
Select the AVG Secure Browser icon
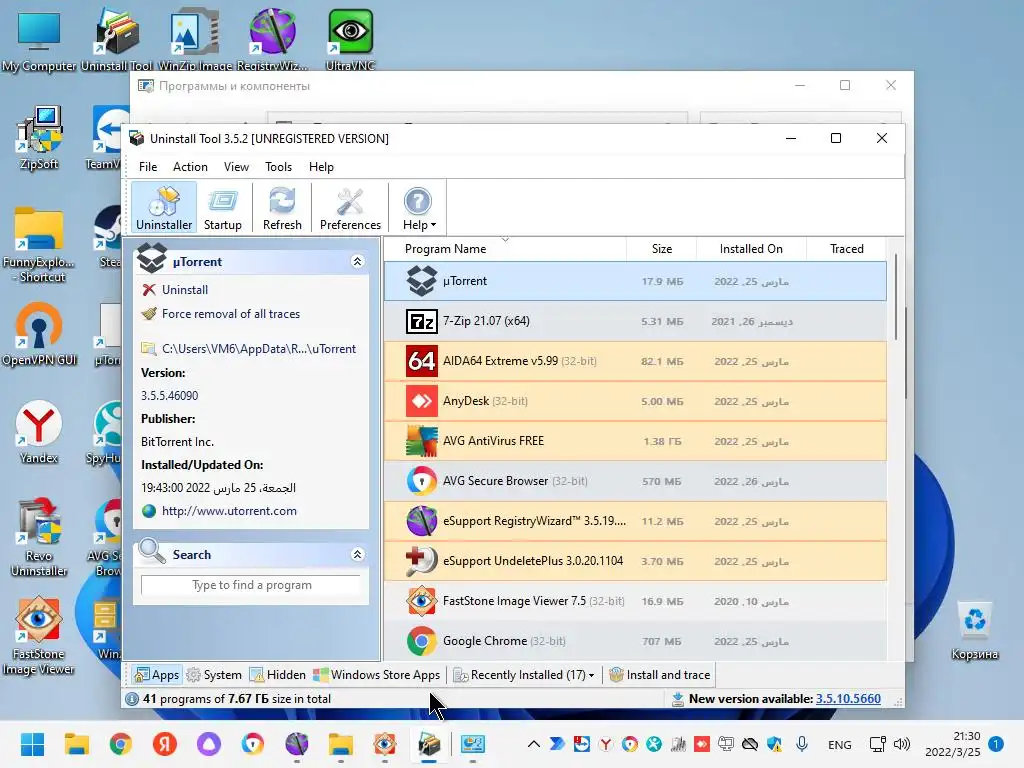tap(421, 481)
